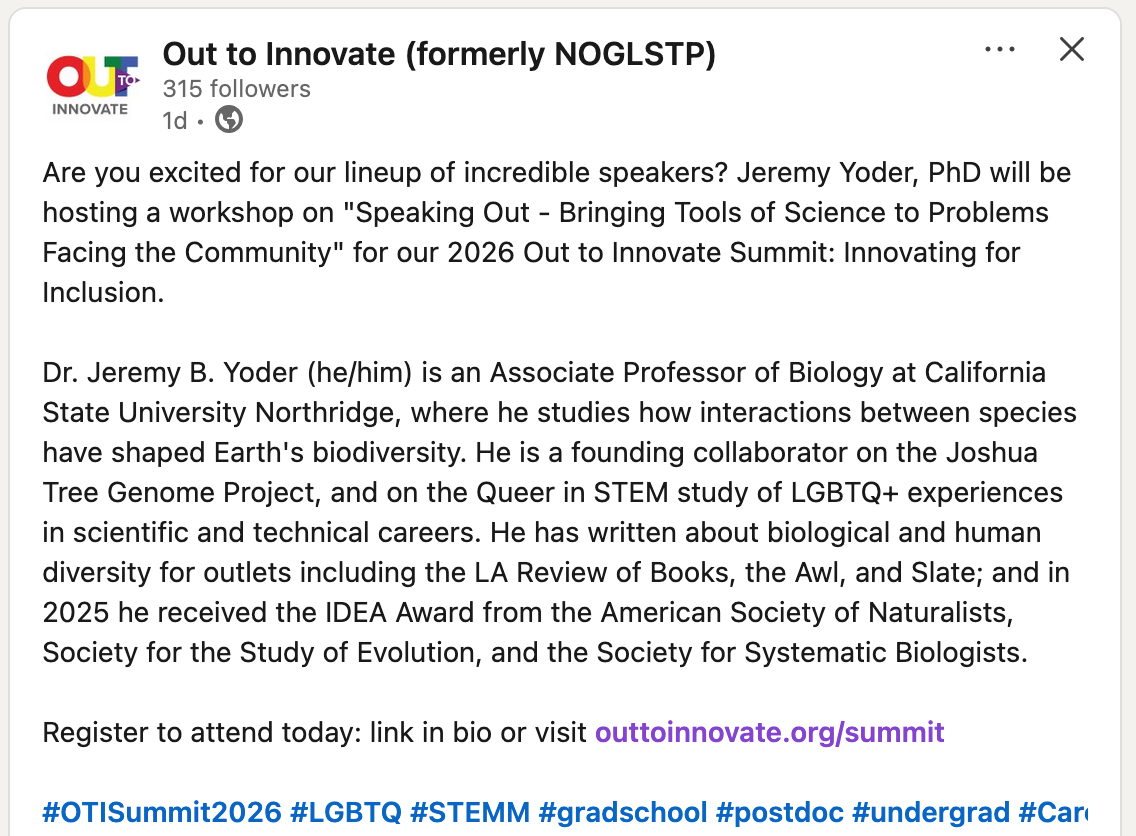Open the Out to Innovate (formerly NOGLSTP) page name

click(x=439, y=54)
